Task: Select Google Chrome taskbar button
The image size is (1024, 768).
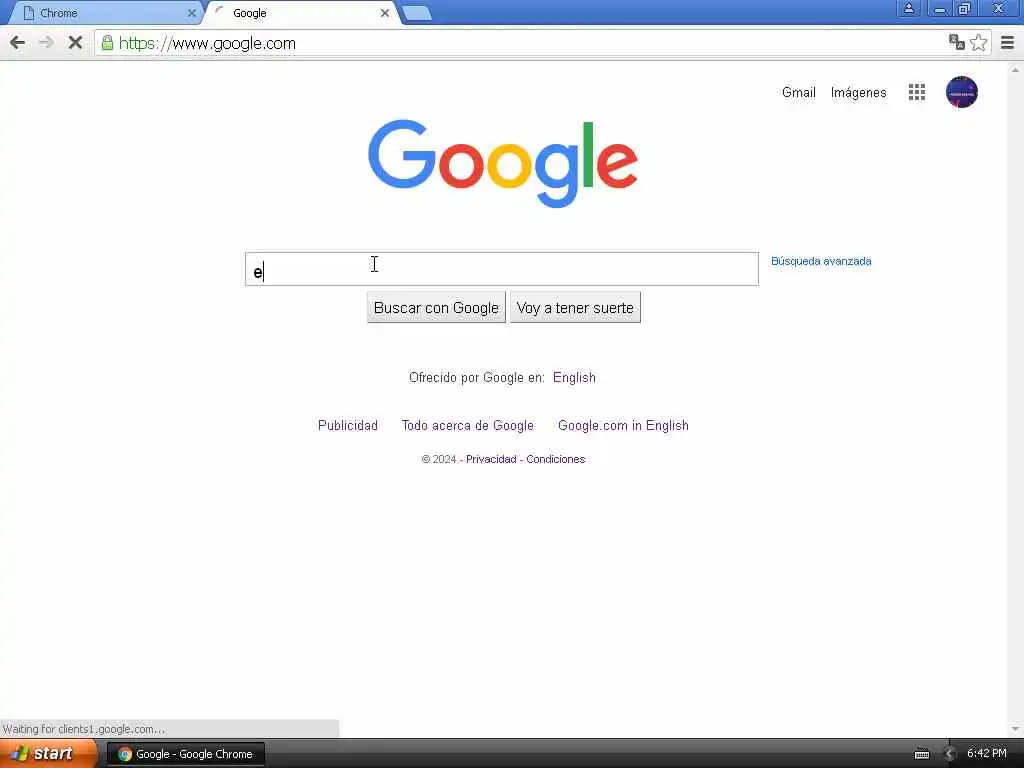Action: tap(186, 754)
